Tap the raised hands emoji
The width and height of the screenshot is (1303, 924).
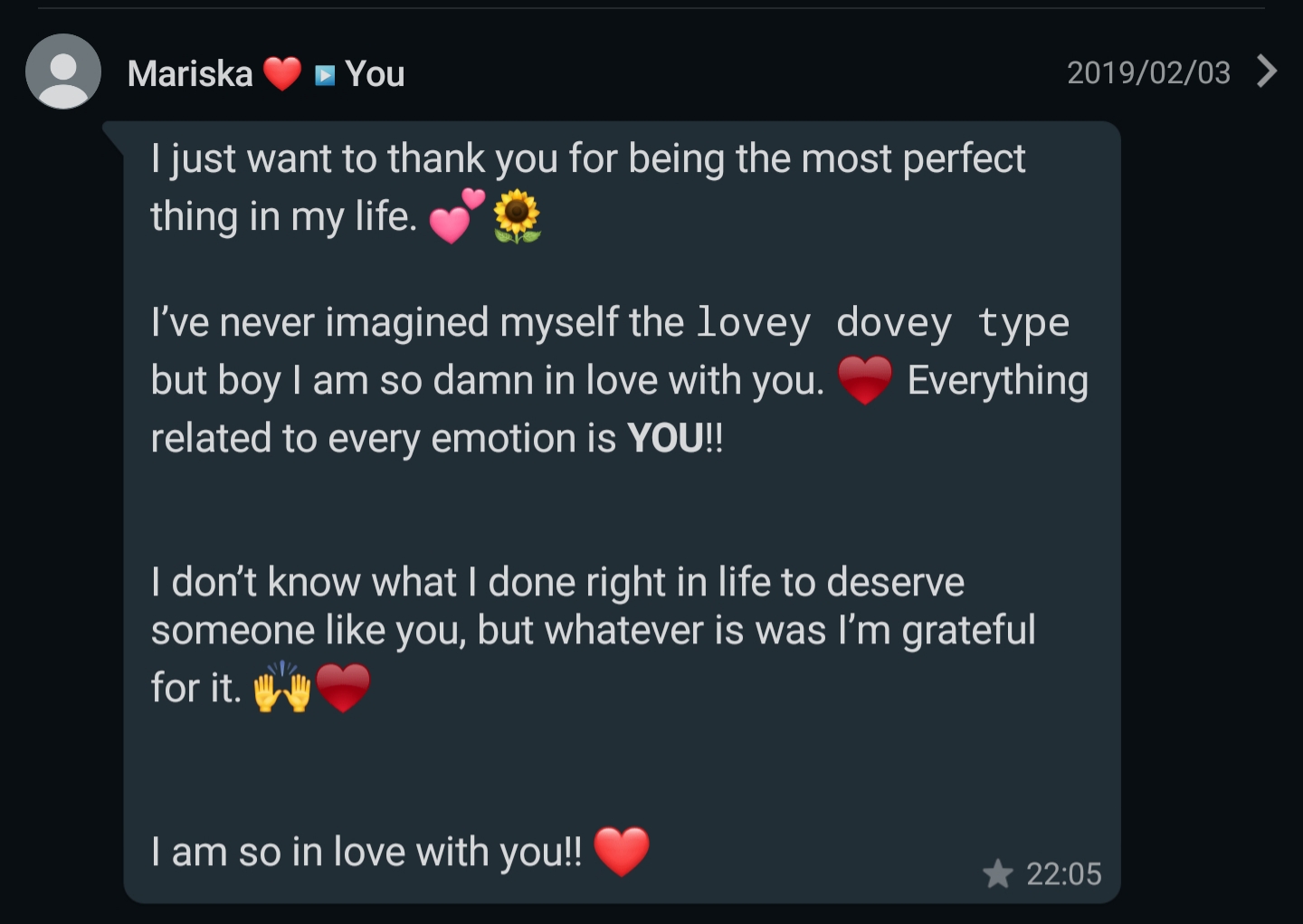[x=282, y=688]
